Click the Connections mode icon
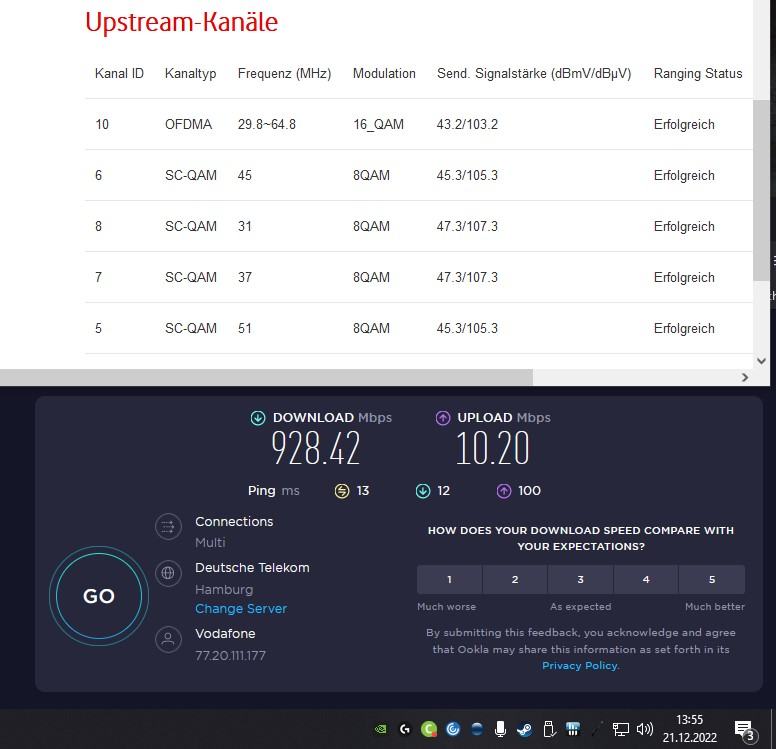This screenshot has height=749, width=776. [x=168, y=527]
